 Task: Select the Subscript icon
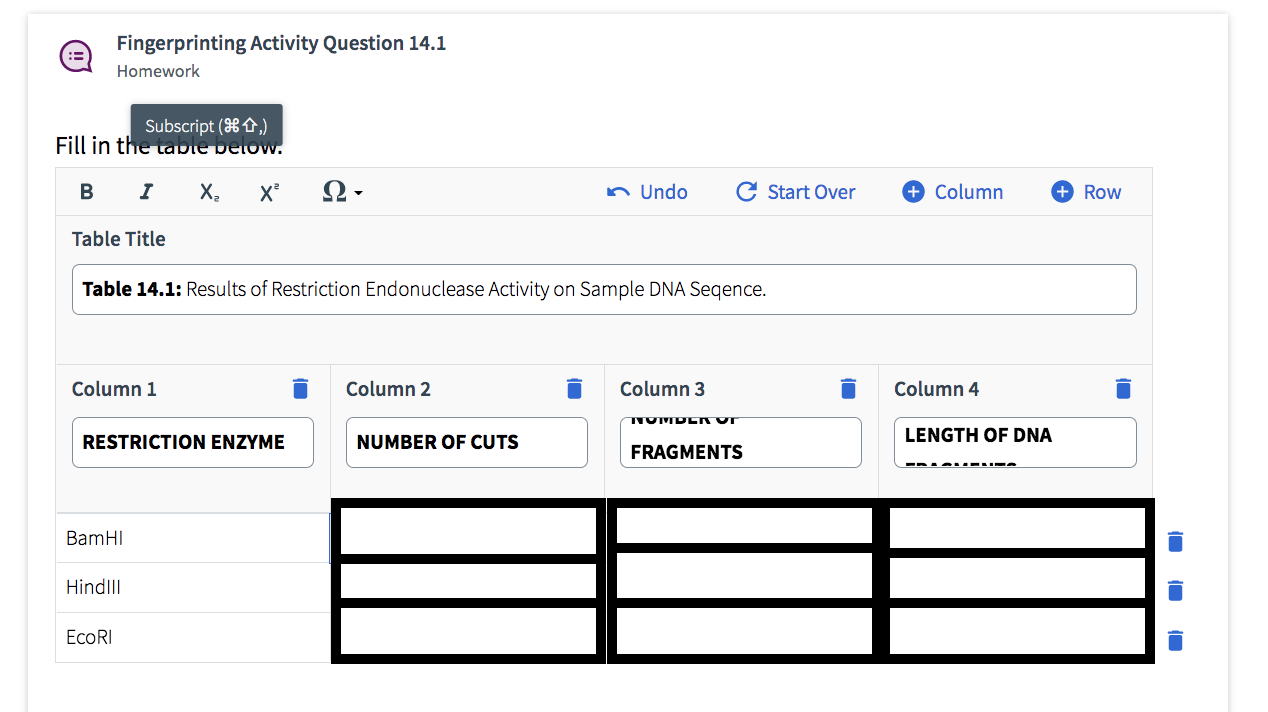(x=207, y=191)
